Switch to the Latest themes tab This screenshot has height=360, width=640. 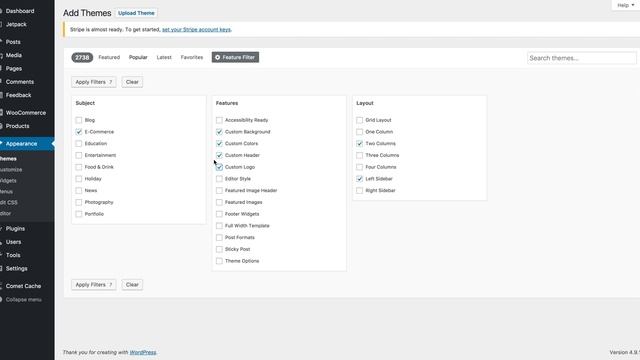click(164, 58)
